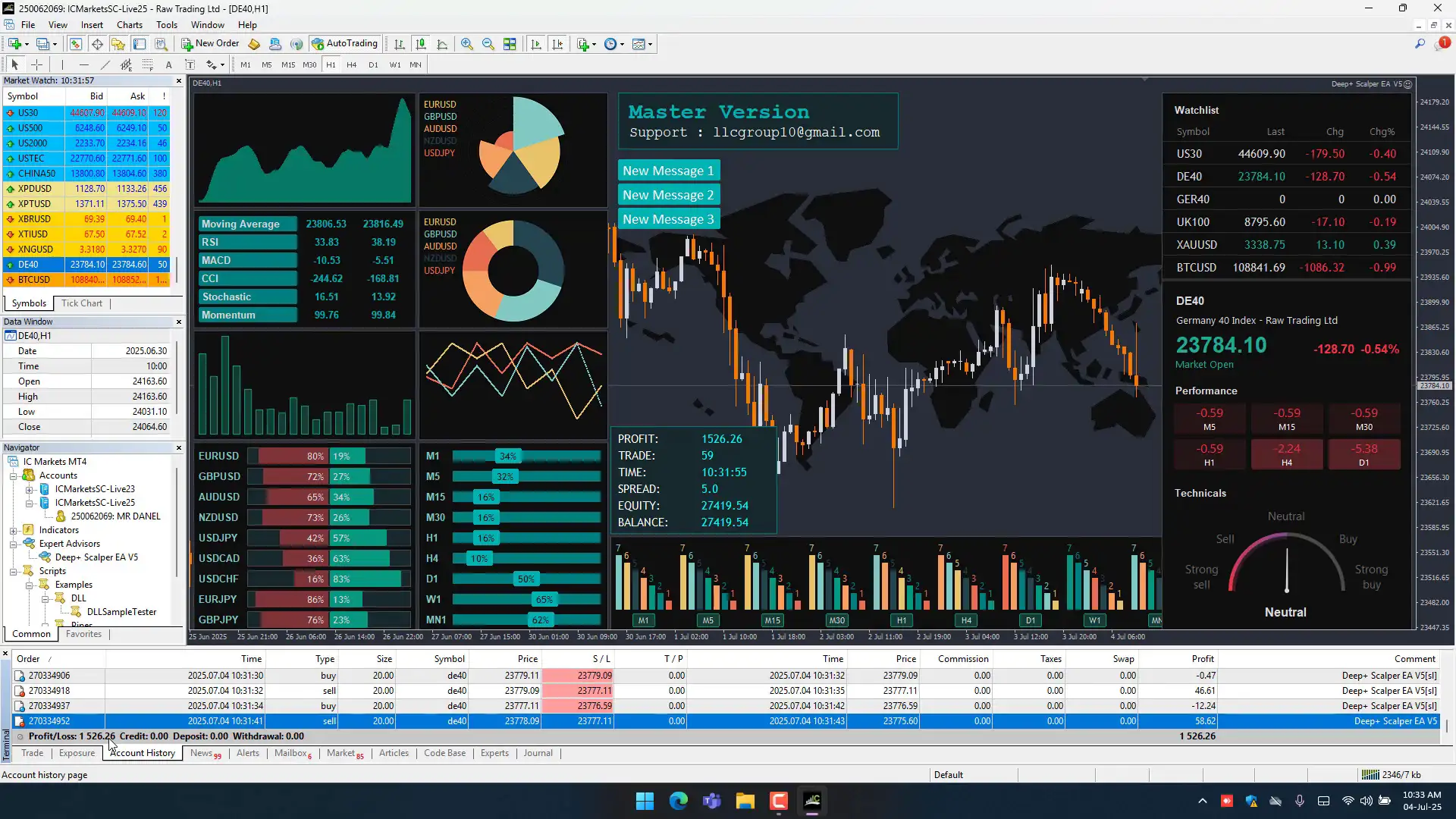Switch to the Trade terminal tab
This screenshot has width=1456, height=819.
32,753
